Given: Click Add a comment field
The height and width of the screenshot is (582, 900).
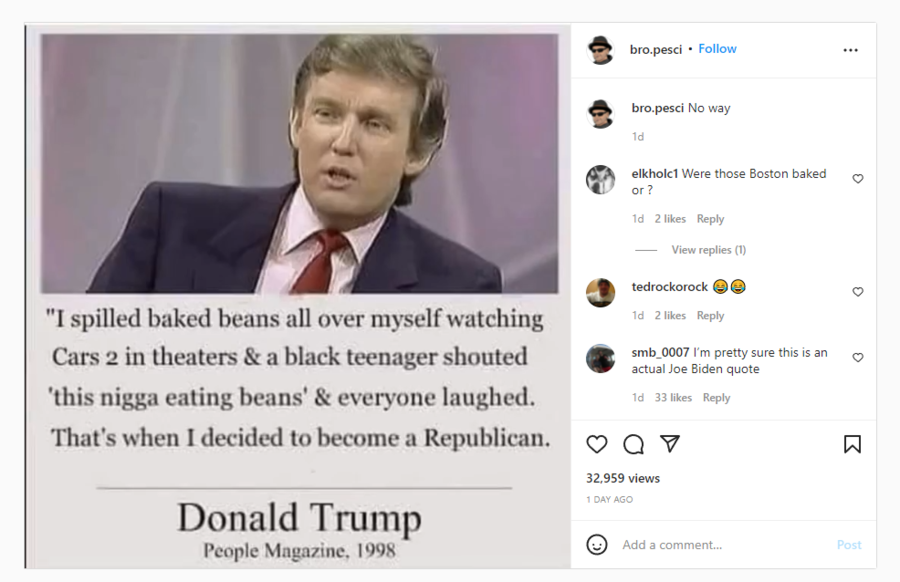Looking at the screenshot, I should click(x=723, y=545).
